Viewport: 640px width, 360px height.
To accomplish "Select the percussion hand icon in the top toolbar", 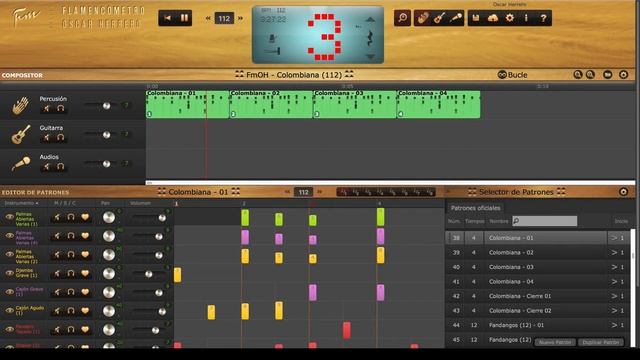I will 423,18.
